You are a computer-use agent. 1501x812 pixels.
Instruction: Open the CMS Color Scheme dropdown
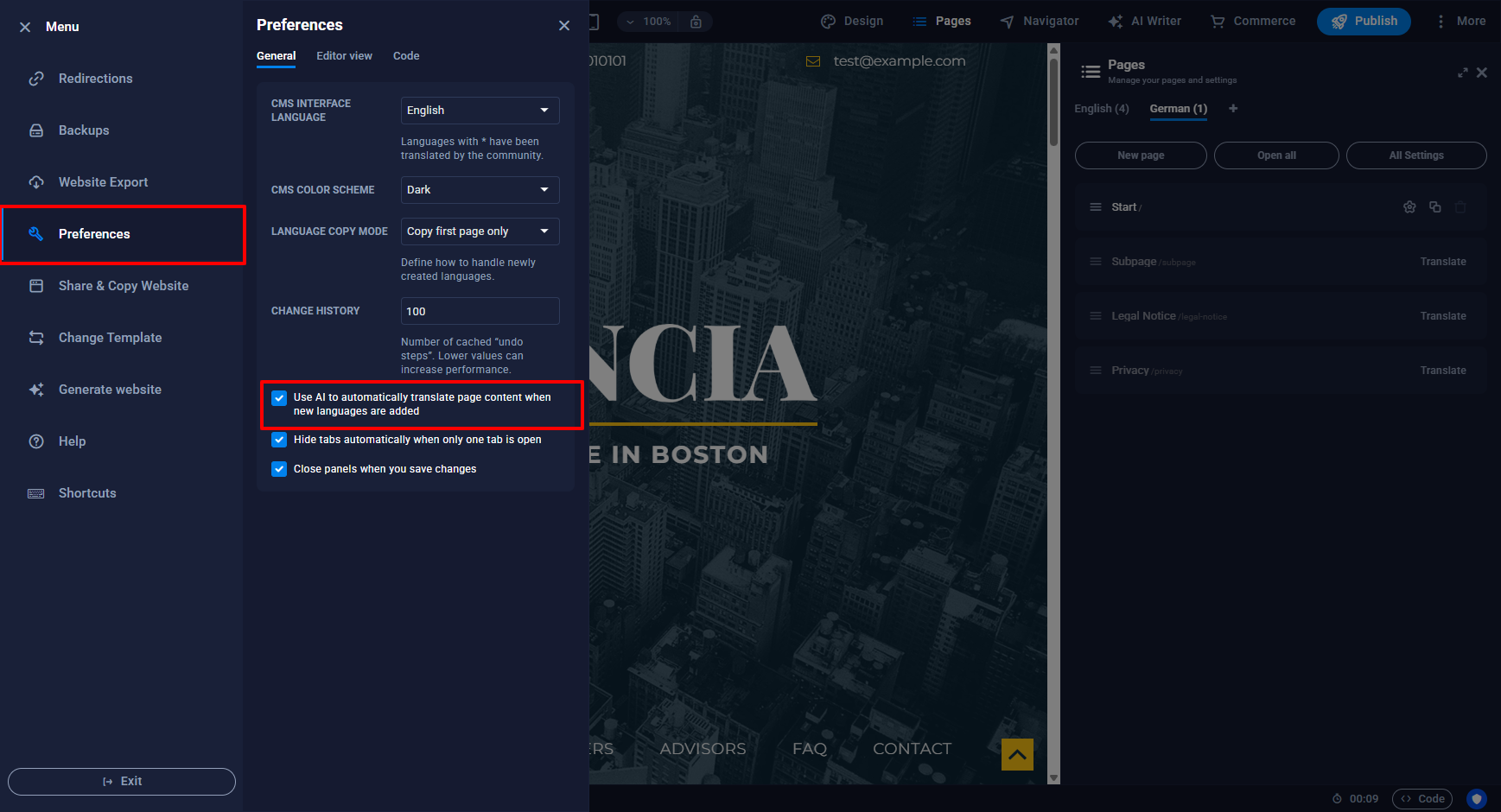point(480,190)
